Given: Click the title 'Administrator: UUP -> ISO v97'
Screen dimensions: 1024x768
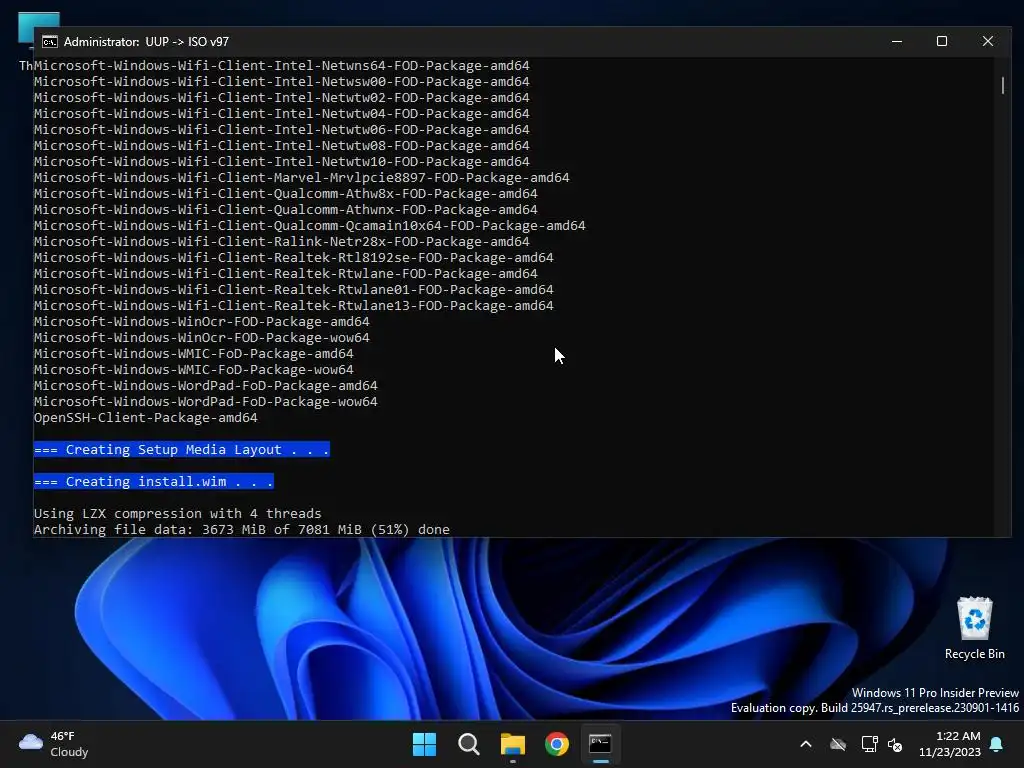Looking at the screenshot, I should pyautogui.click(x=146, y=42).
